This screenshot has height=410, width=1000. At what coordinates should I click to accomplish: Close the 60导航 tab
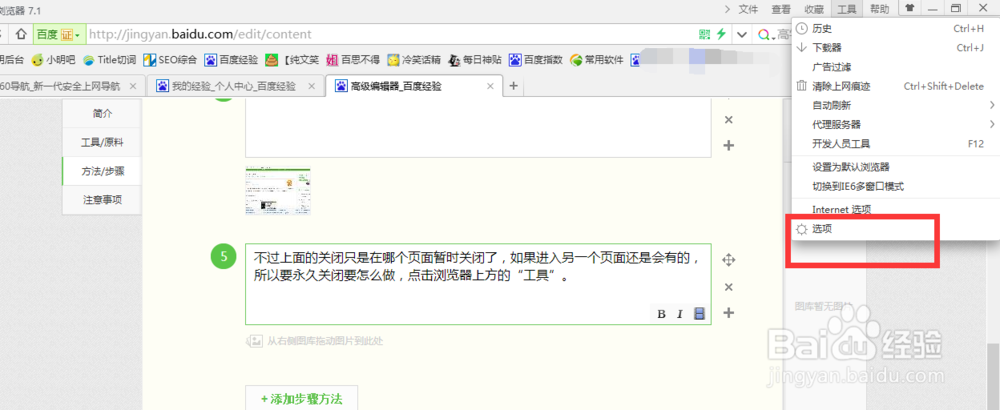[133, 86]
